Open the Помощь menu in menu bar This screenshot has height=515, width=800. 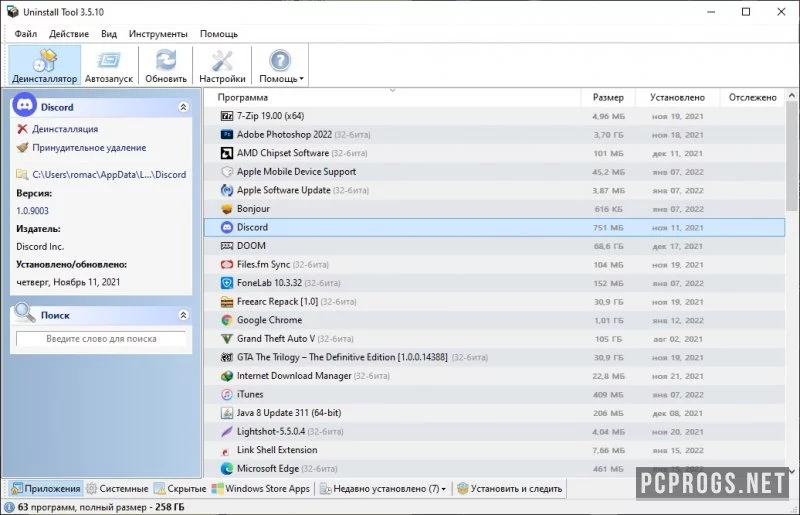point(219,34)
